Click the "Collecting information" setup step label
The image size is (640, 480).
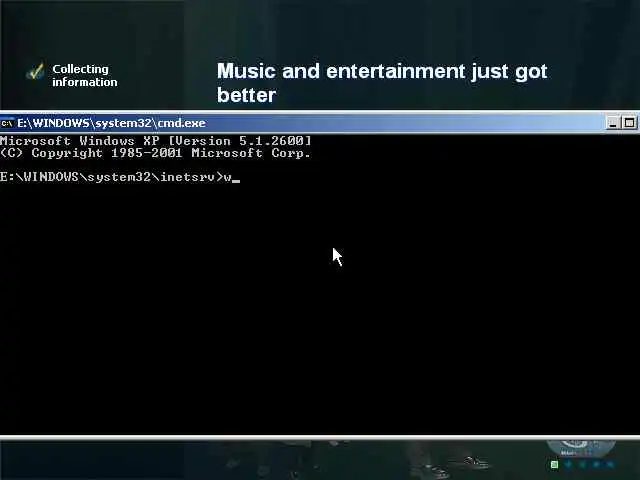[84, 76]
